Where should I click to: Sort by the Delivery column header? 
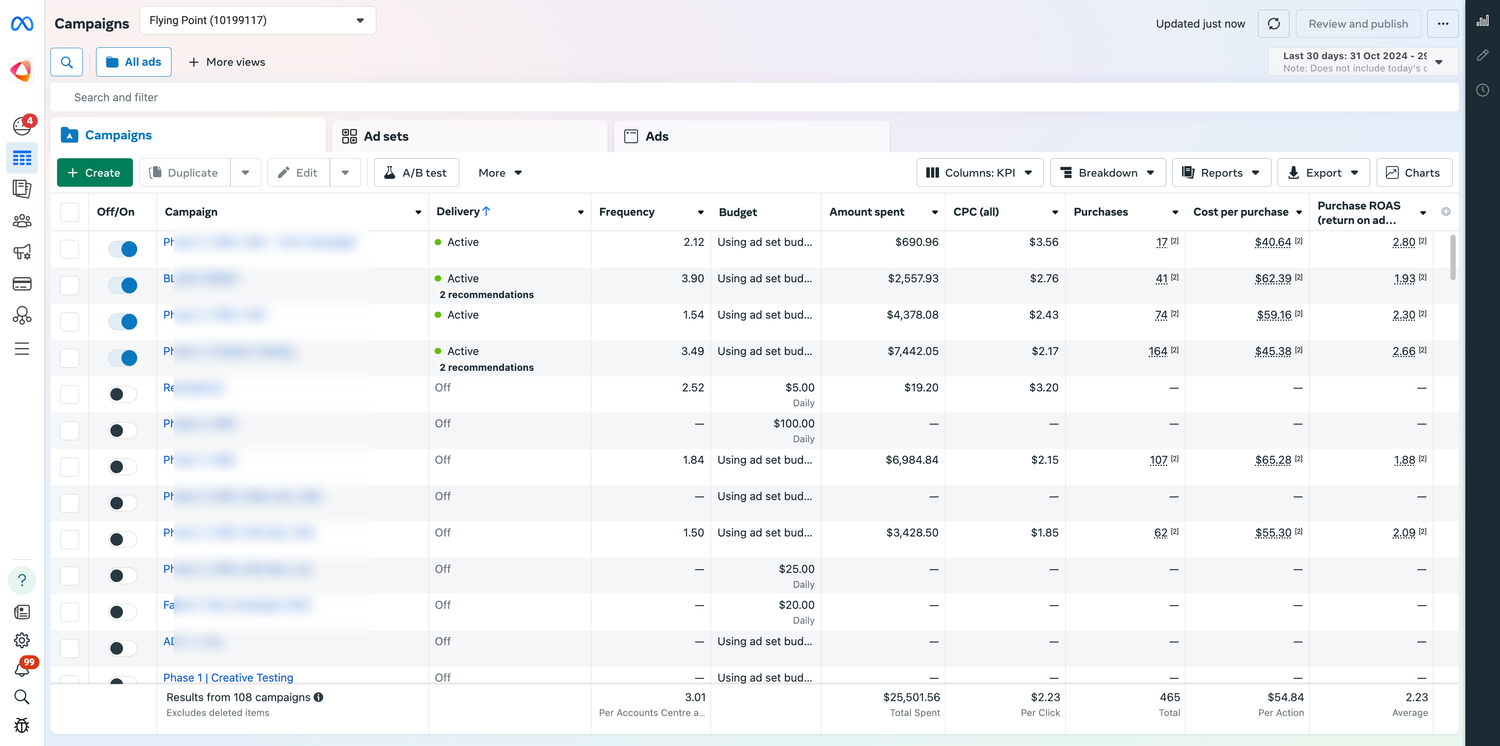[x=463, y=212]
